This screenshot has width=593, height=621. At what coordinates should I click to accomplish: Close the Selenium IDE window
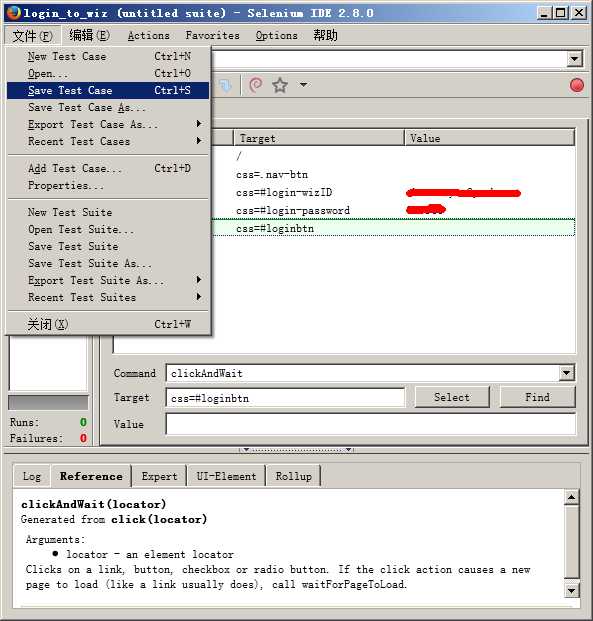(579, 13)
